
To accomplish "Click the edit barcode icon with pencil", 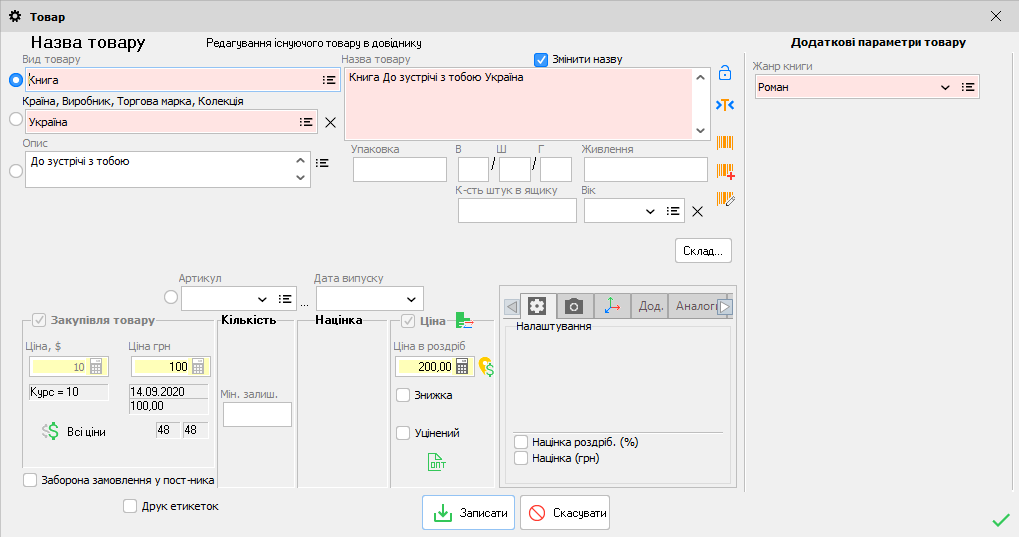I will point(726,199).
